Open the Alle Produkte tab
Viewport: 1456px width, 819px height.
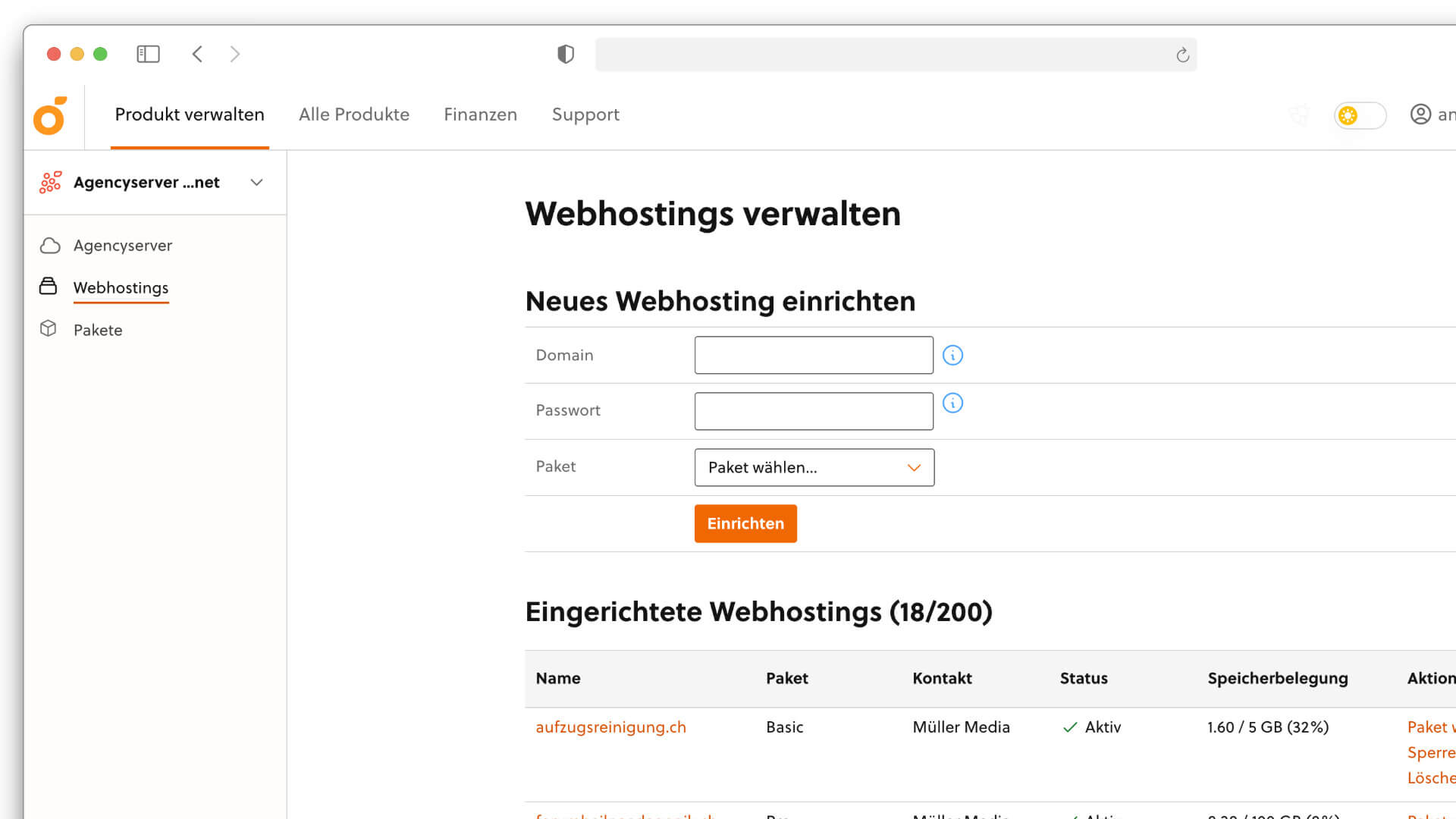point(354,115)
